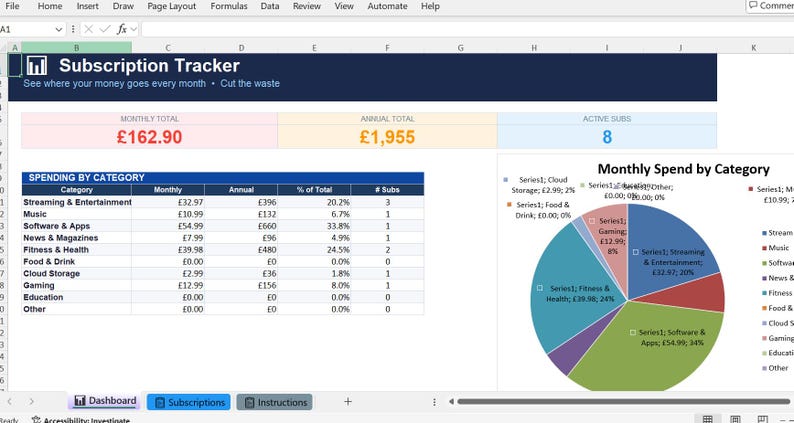Click the three-dot handle before the scrollbar

pyautogui.click(x=434, y=402)
